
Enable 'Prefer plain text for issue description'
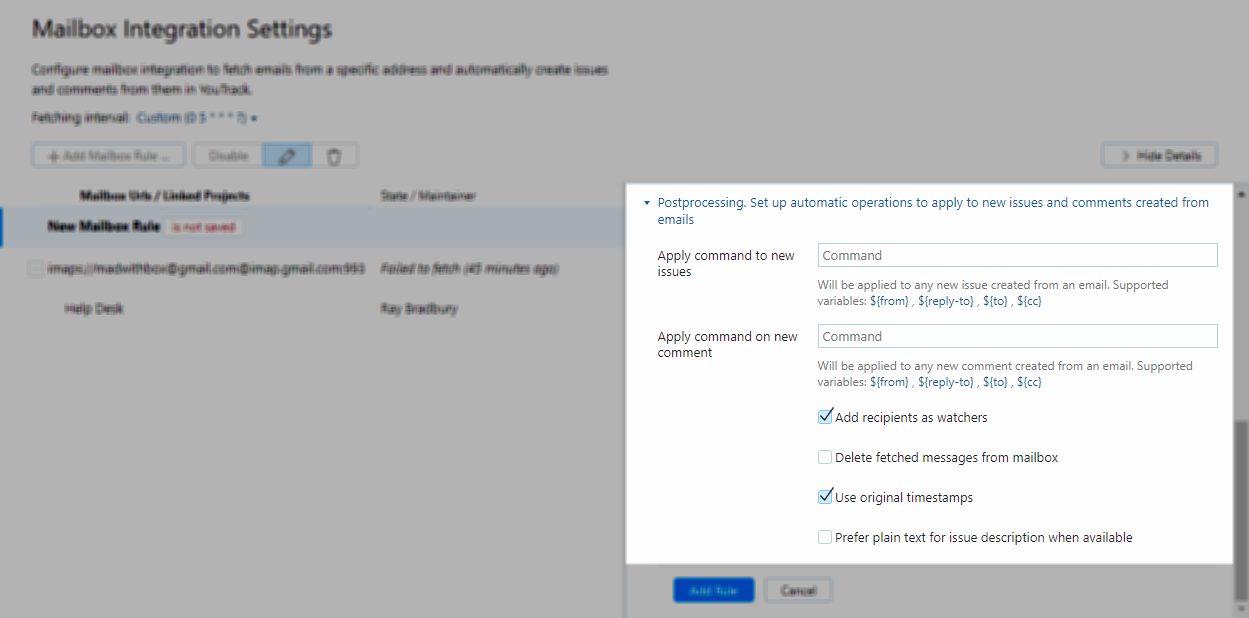tap(825, 537)
